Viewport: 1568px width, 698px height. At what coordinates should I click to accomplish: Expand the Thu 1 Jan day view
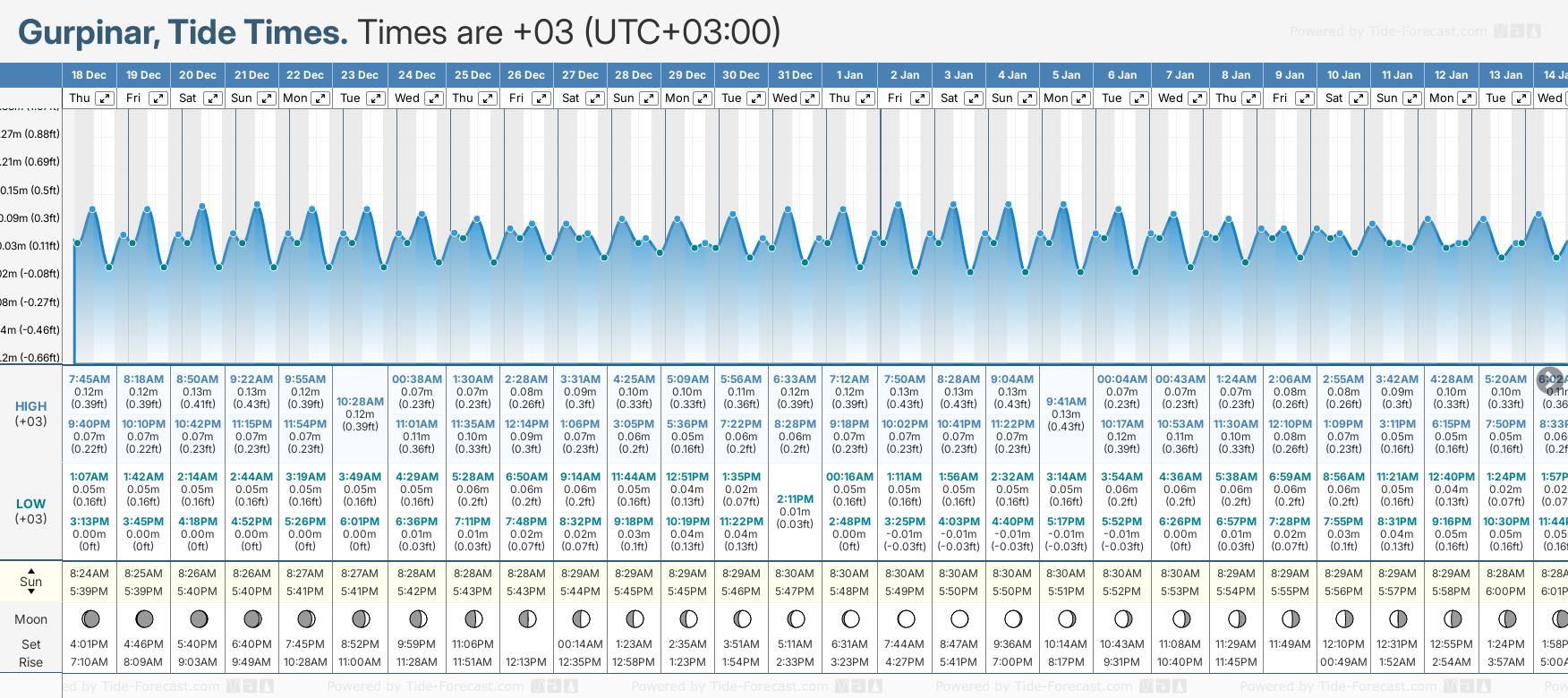tap(865, 98)
